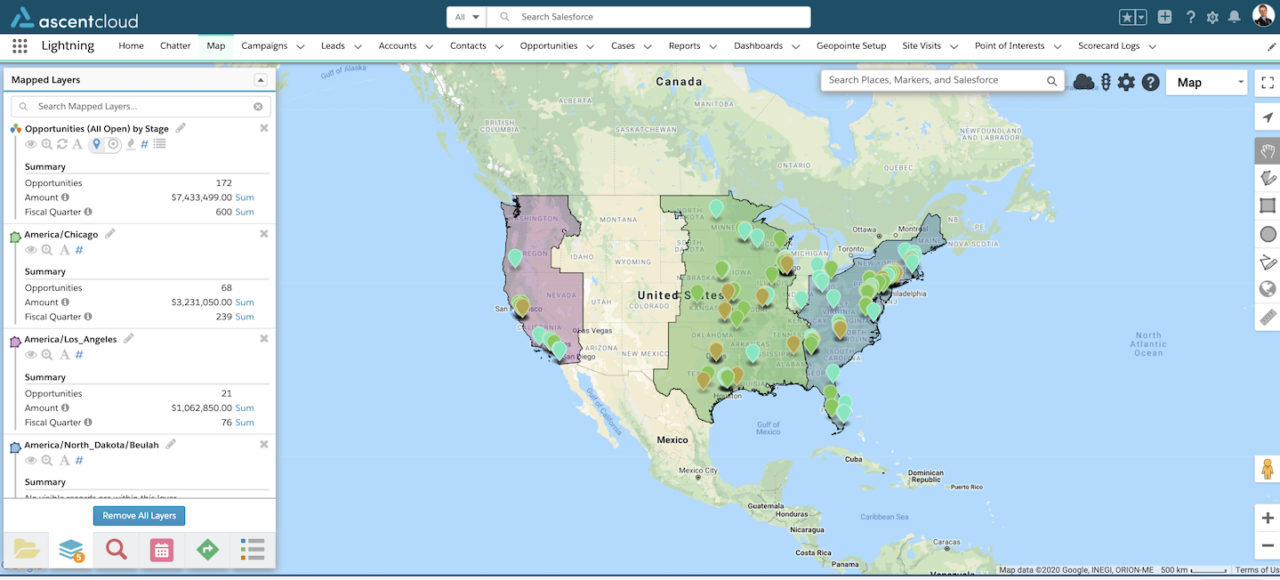Image resolution: width=1280 pixels, height=580 pixels.
Task: Open the map search tool at the bottom
Action: [x=116, y=549]
